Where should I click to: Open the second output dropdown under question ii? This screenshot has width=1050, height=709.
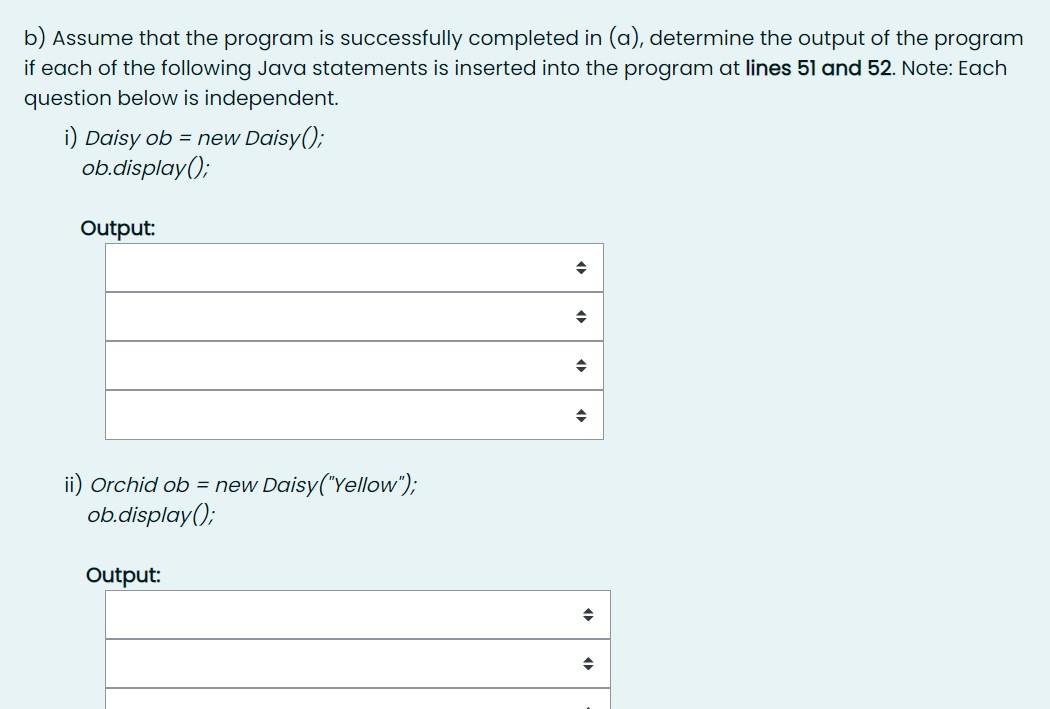[358, 662]
